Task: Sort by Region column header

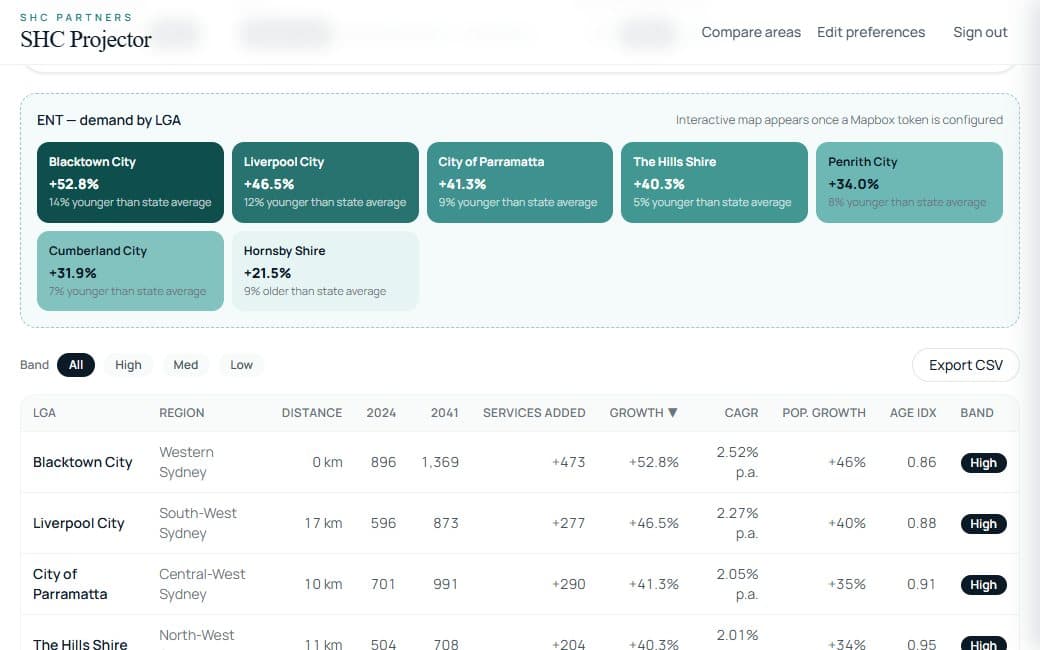Action: 182,413
